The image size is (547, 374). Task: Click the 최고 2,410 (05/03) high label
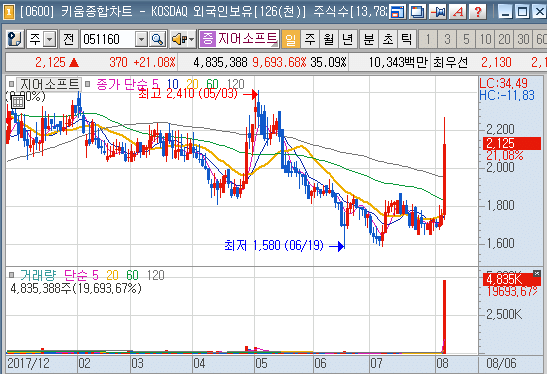coord(188,94)
